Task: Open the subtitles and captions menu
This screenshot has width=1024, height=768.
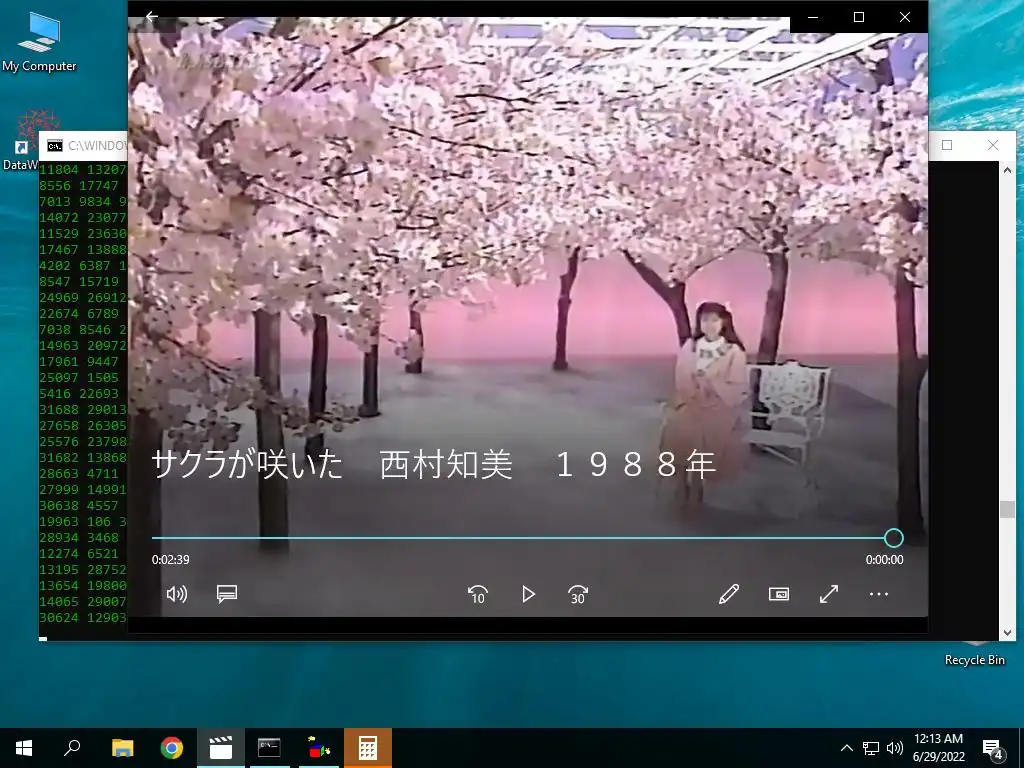Action: tap(227, 594)
